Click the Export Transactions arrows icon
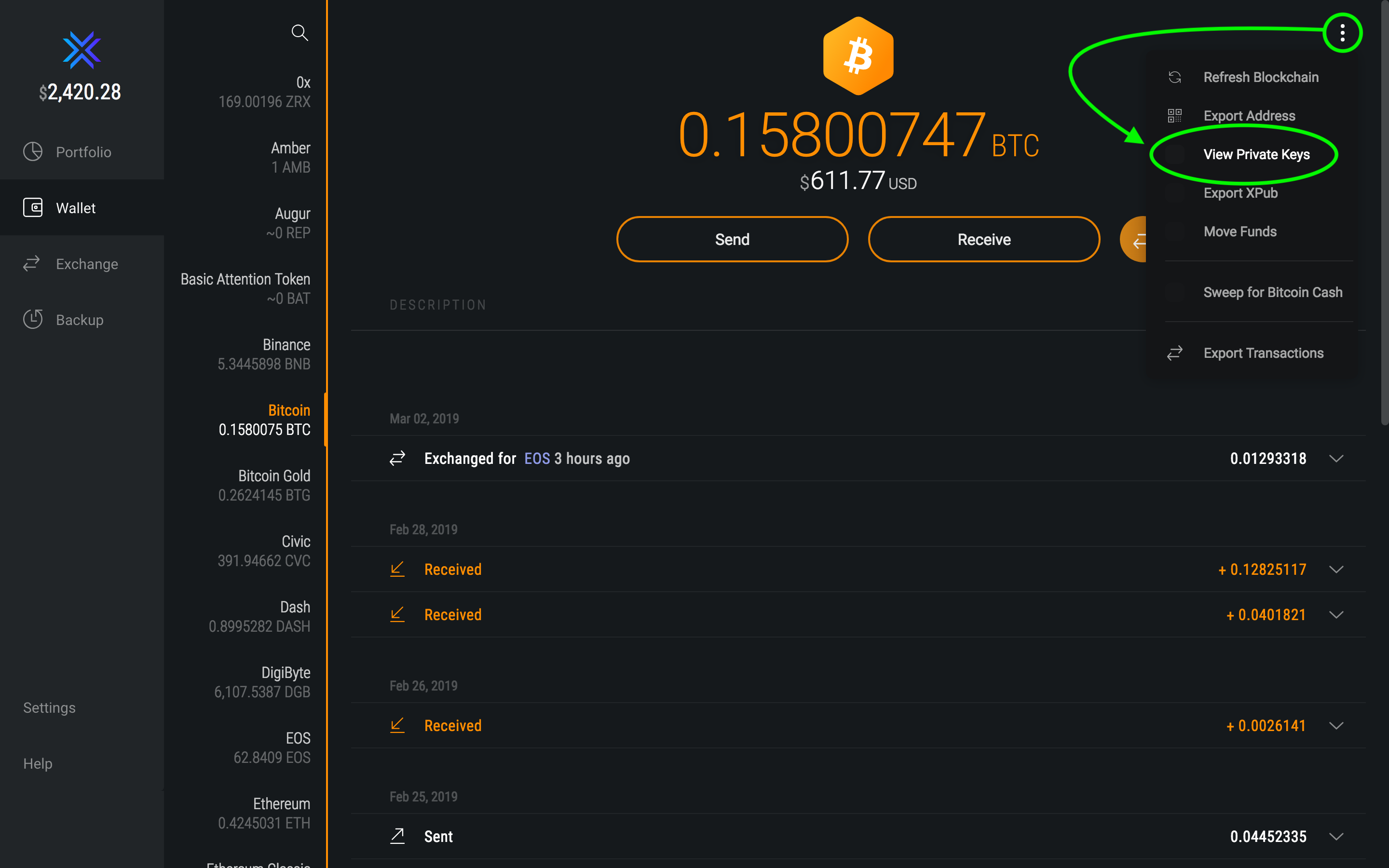Screen dimensions: 1389x868 [x=1174, y=353]
